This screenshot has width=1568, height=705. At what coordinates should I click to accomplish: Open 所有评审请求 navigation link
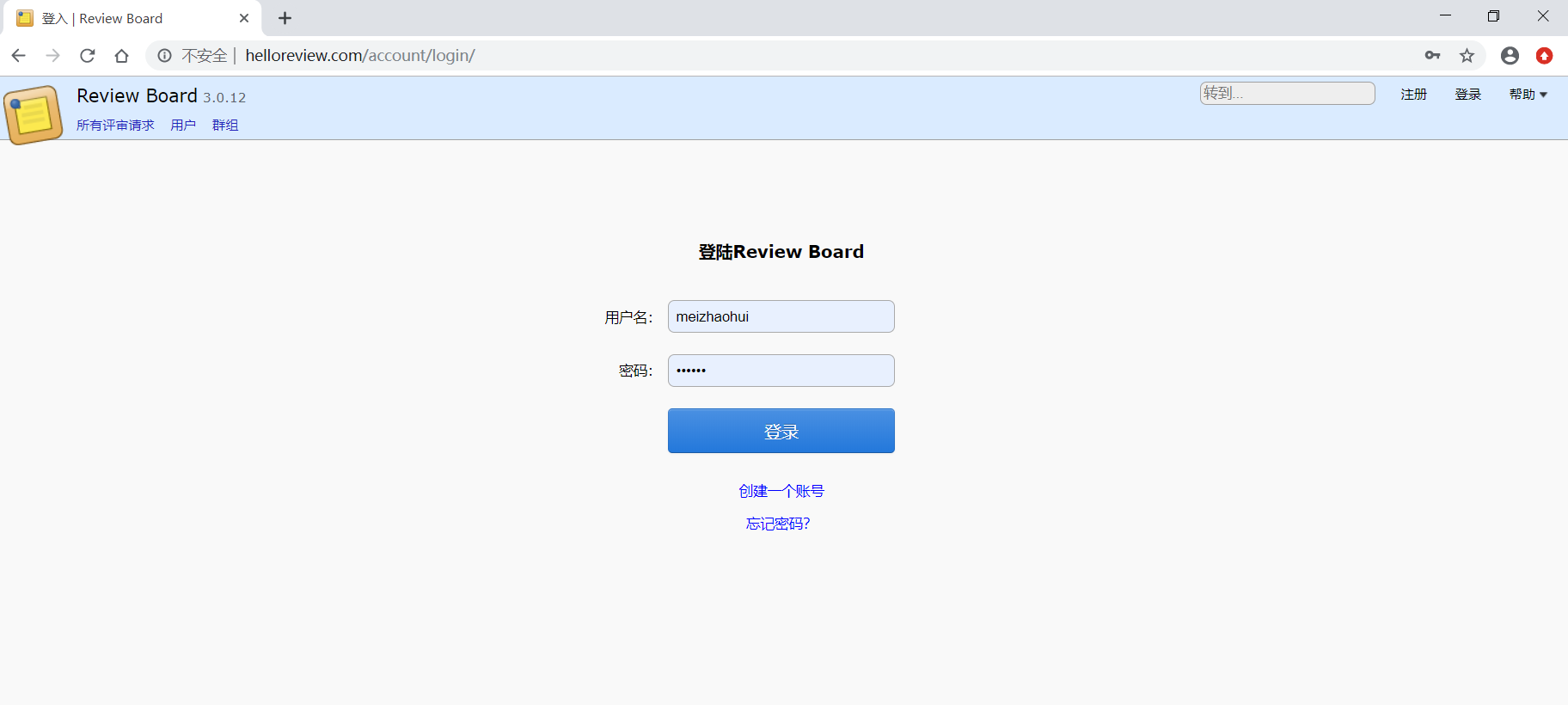(115, 126)
